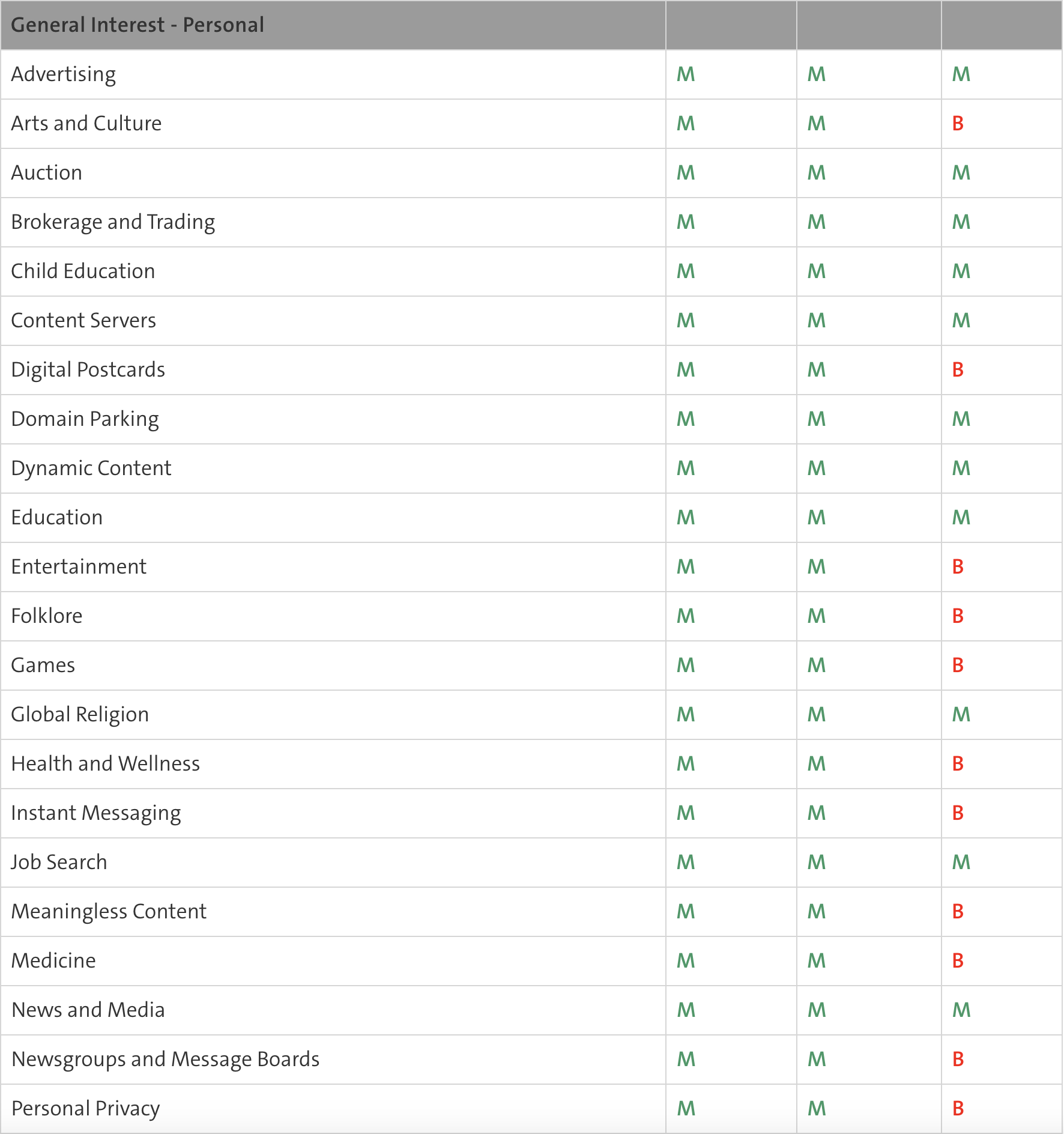Click the last green M for News and Media
1064x1134 pixels.
pyautogui.click(x=961, y=1010)
